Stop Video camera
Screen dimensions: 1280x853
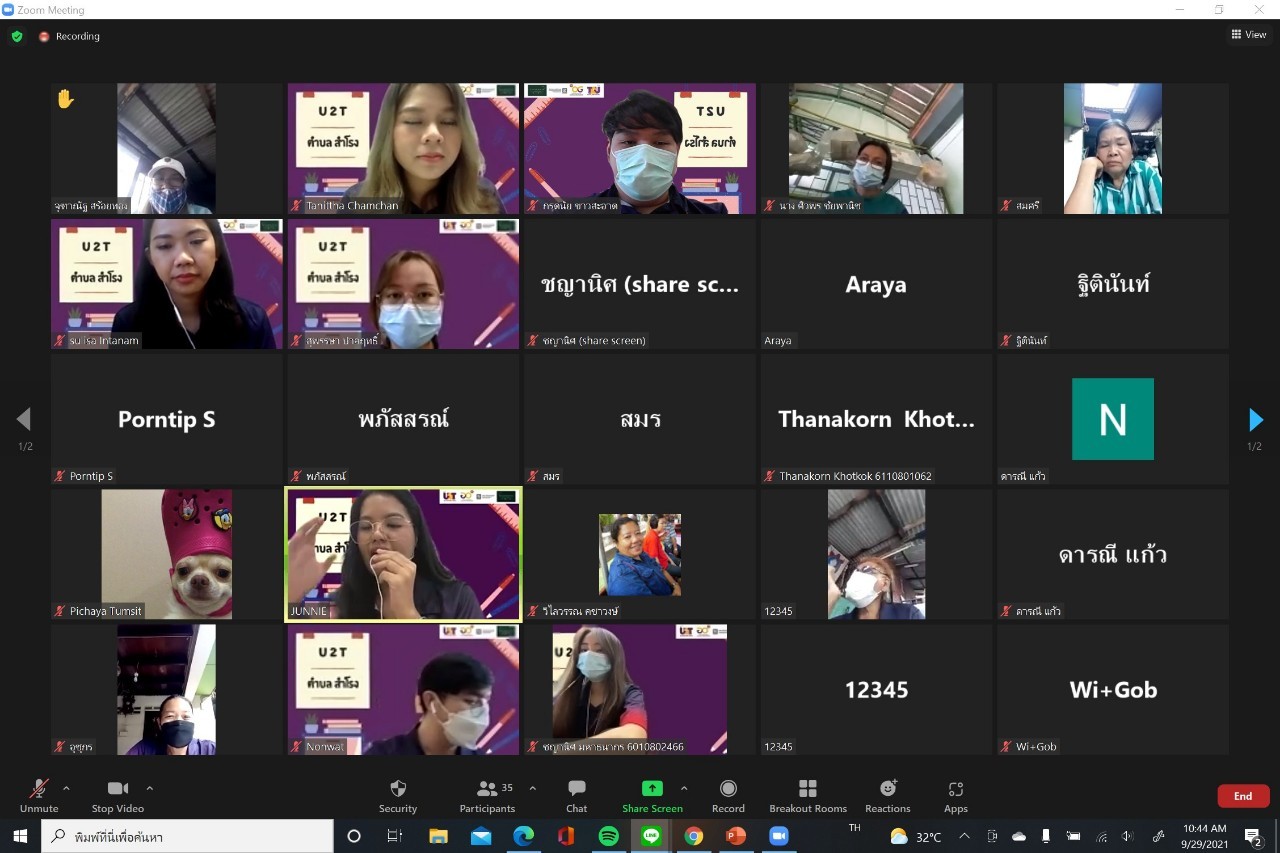(118, 795)
